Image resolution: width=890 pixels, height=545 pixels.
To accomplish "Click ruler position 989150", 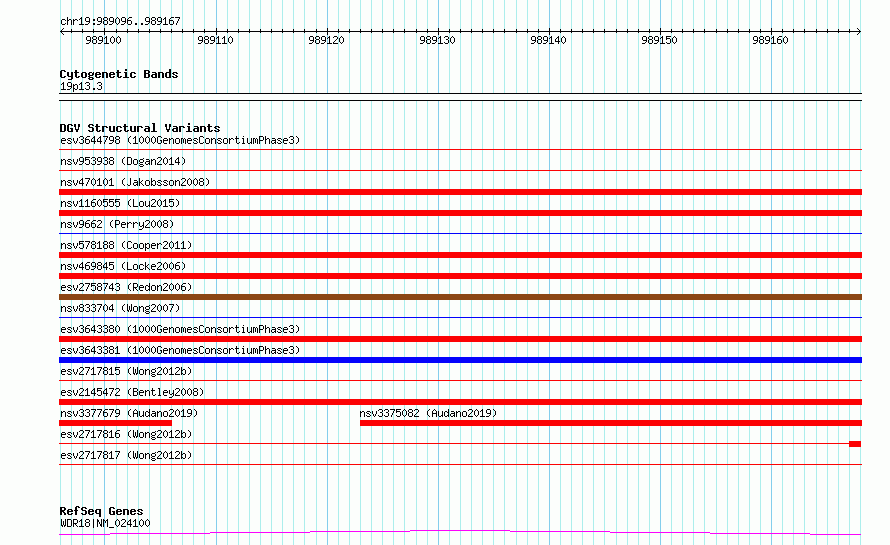I will click(x=659, y=40).
